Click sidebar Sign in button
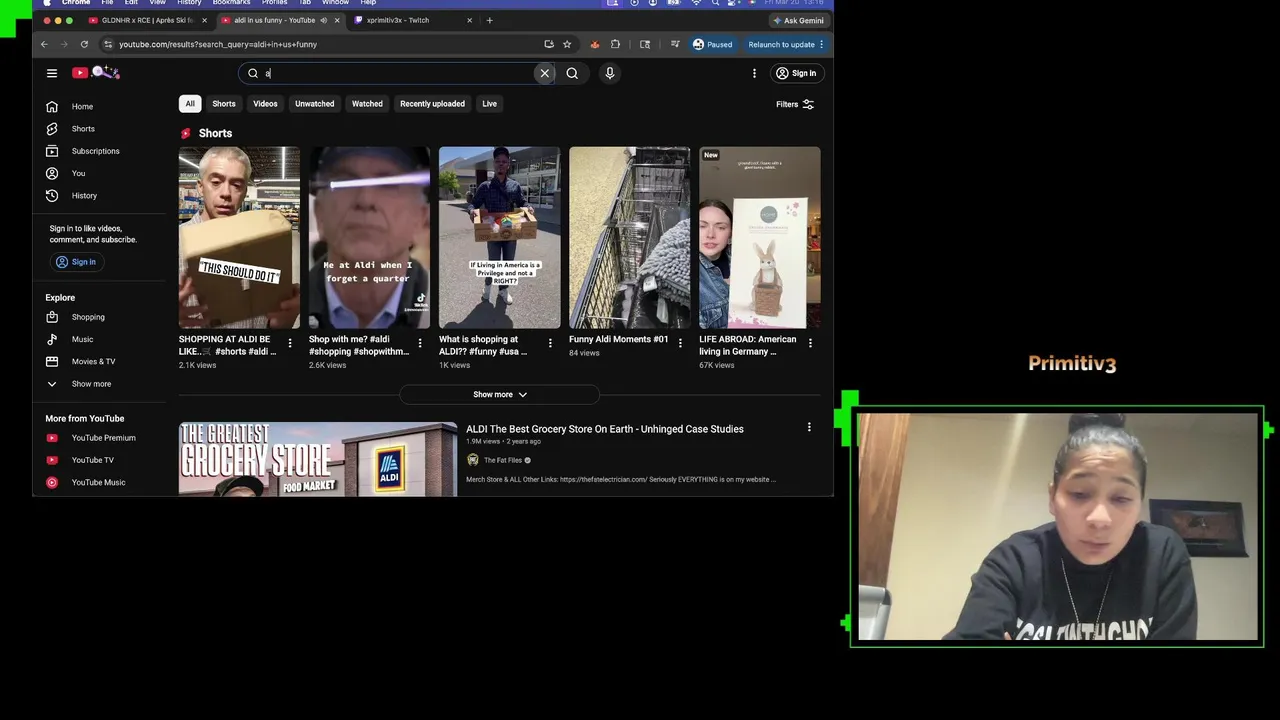The height and width of the screenshot is (720, 1280). [x=76, y=262]
